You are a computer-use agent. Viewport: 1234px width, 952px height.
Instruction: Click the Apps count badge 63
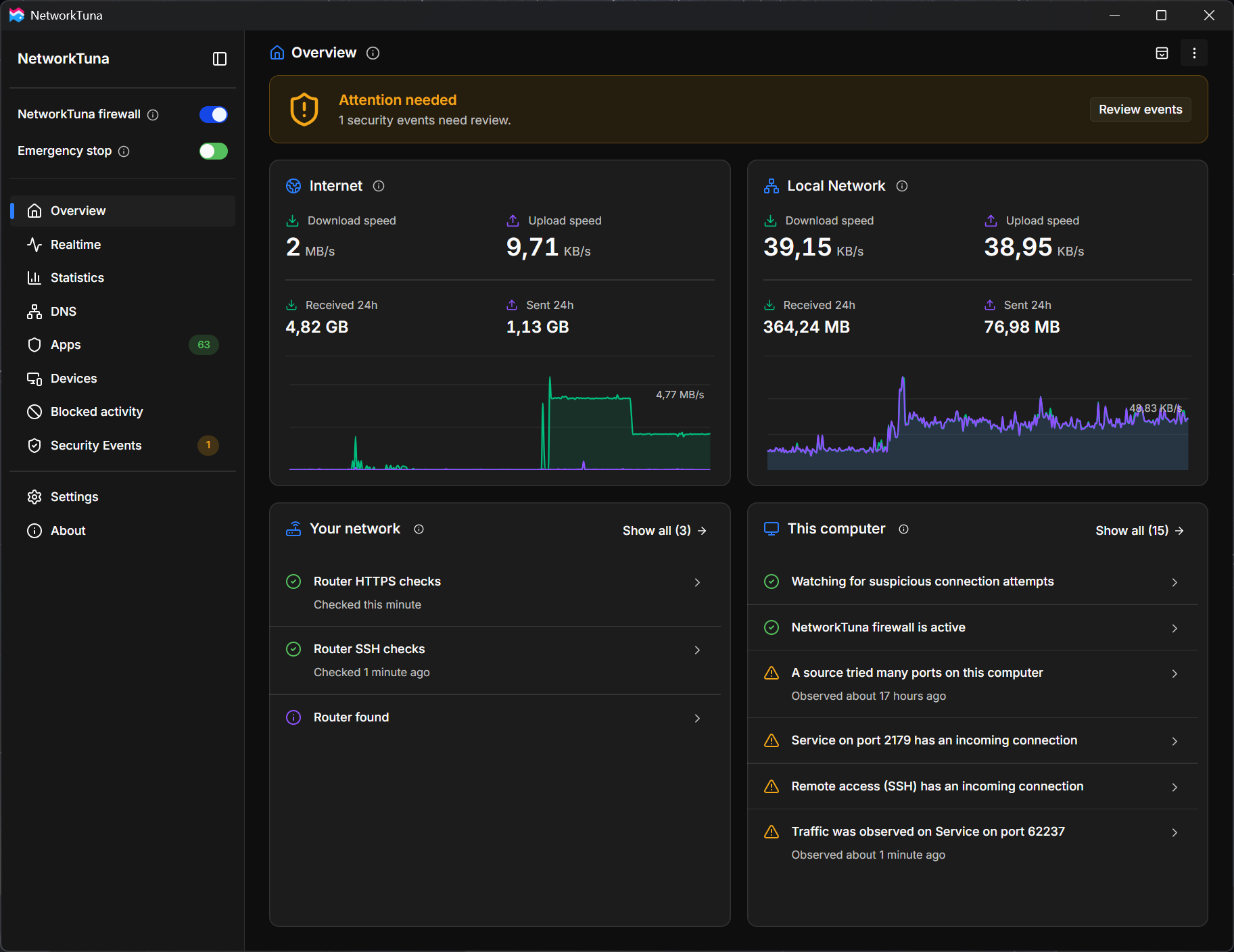coord(204,345)
